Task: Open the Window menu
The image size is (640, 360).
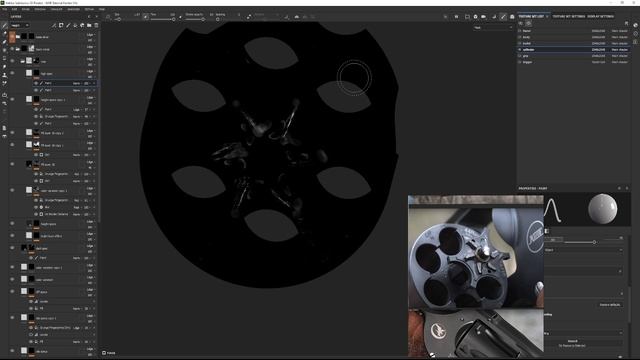Action: (x=40, y=9)
